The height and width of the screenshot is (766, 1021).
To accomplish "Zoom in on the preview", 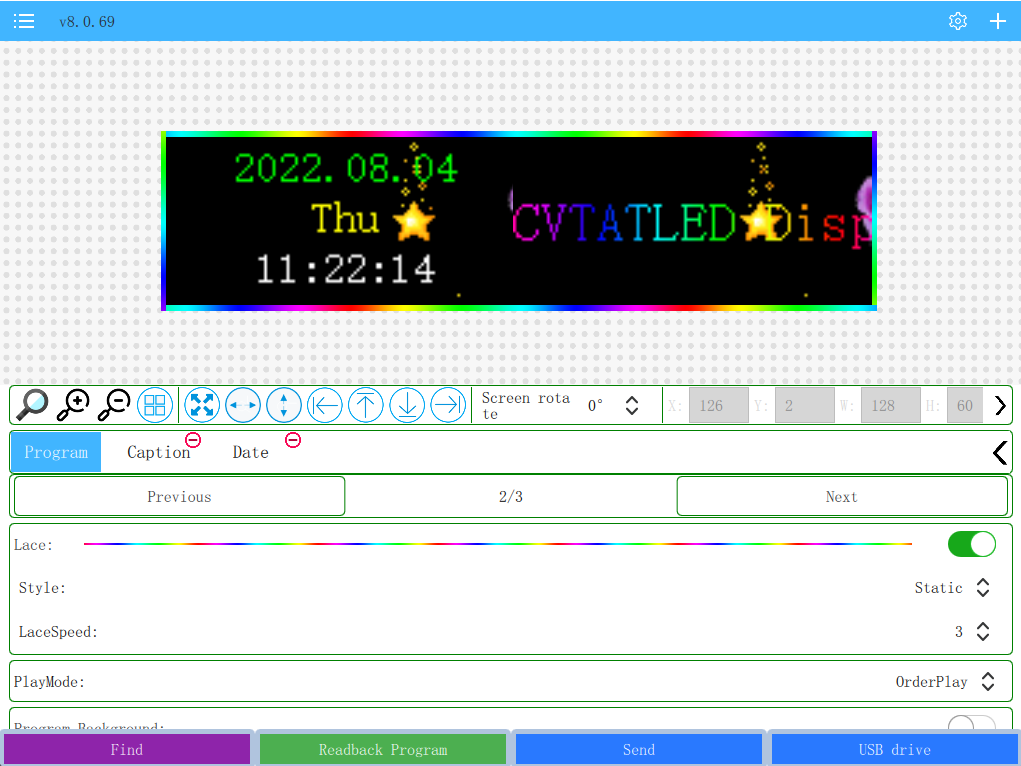I will coord(73,405).
